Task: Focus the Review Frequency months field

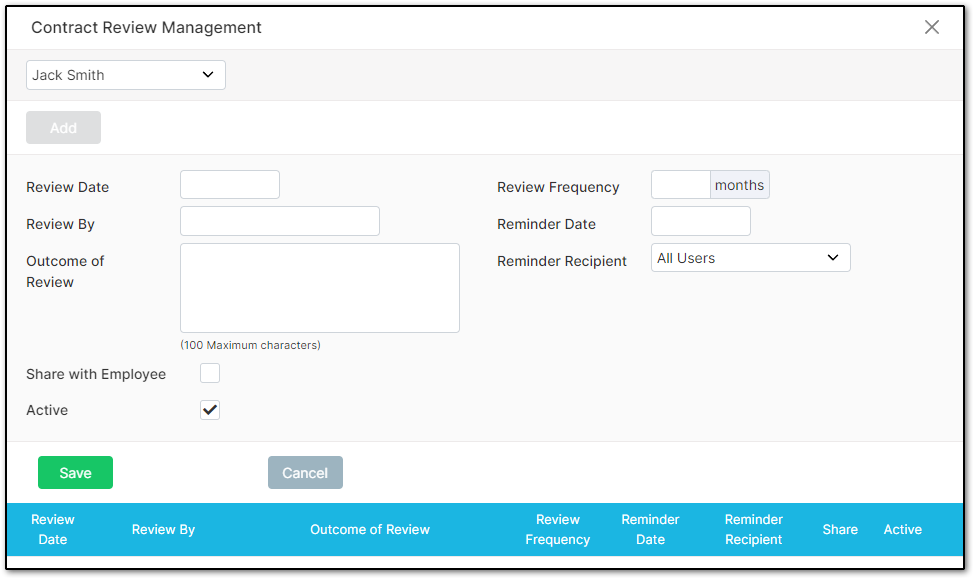Action: 681,185
